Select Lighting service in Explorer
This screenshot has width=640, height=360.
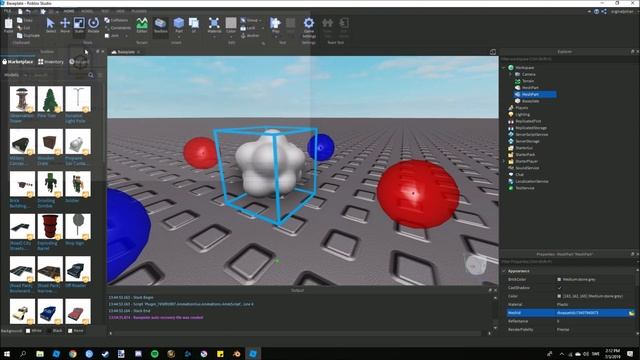[522, 114]
